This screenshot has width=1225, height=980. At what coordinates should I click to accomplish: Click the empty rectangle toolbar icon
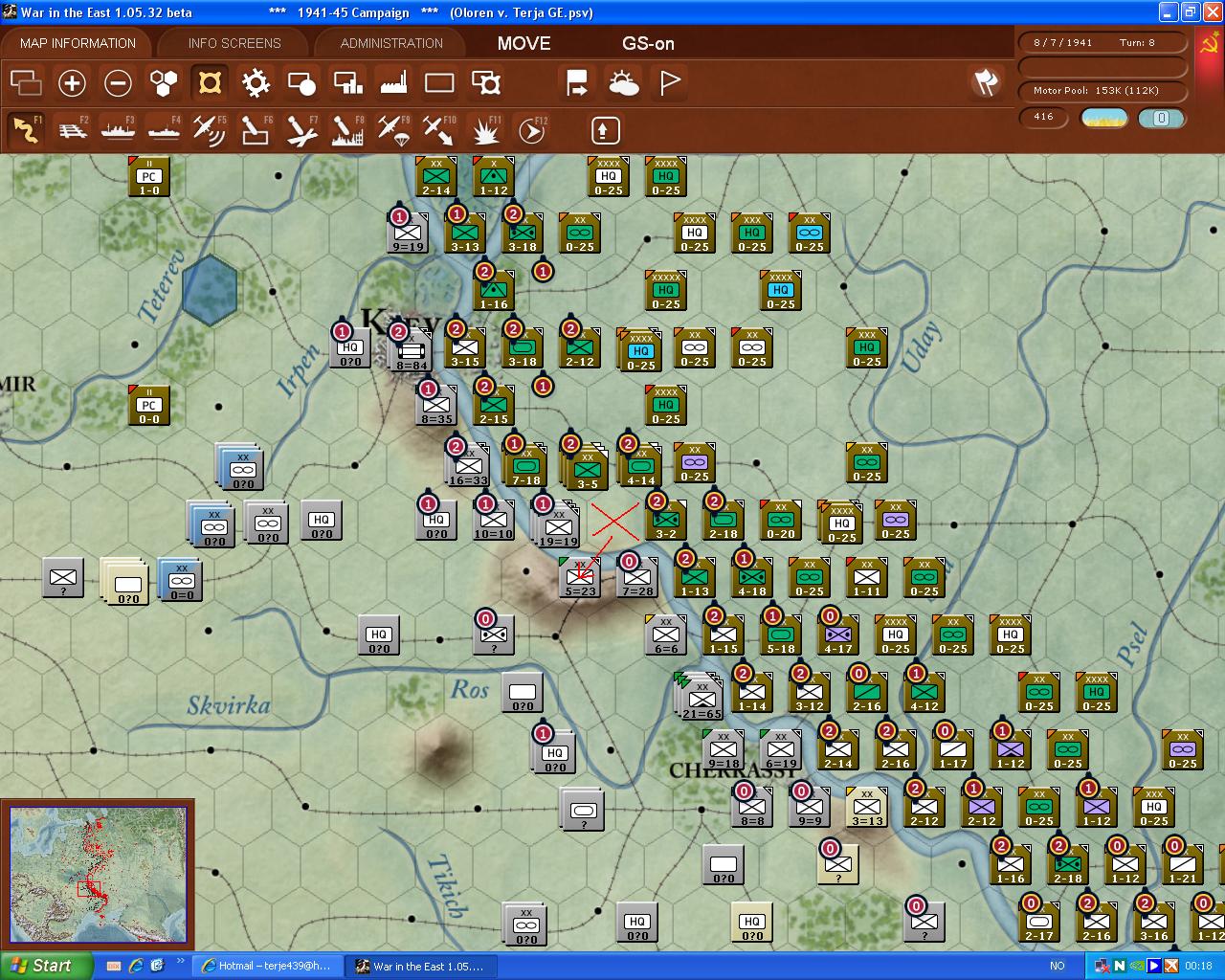(439, 83)
